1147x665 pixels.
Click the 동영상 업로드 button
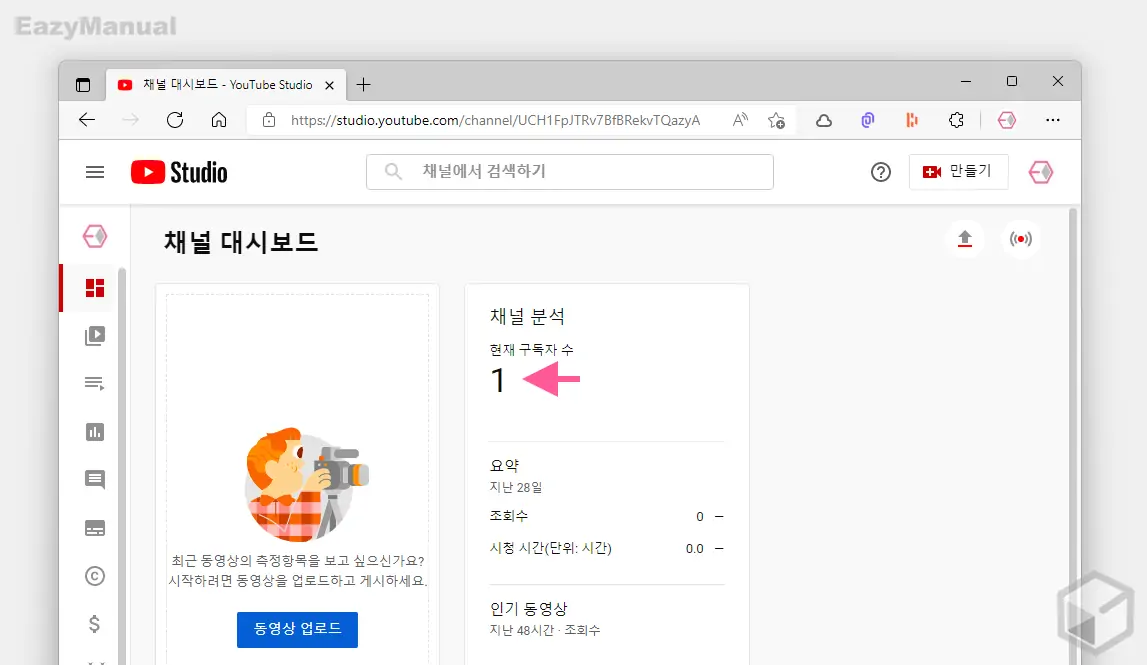[297, 629]
